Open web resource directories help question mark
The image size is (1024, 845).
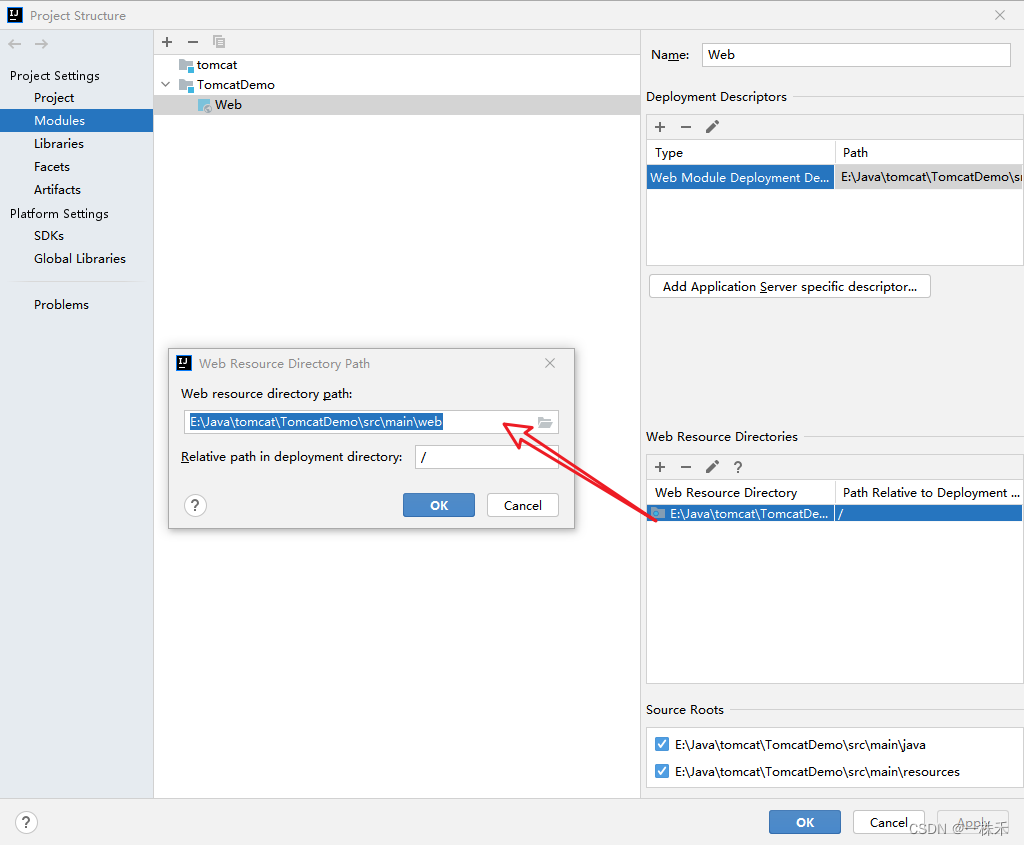738,467
